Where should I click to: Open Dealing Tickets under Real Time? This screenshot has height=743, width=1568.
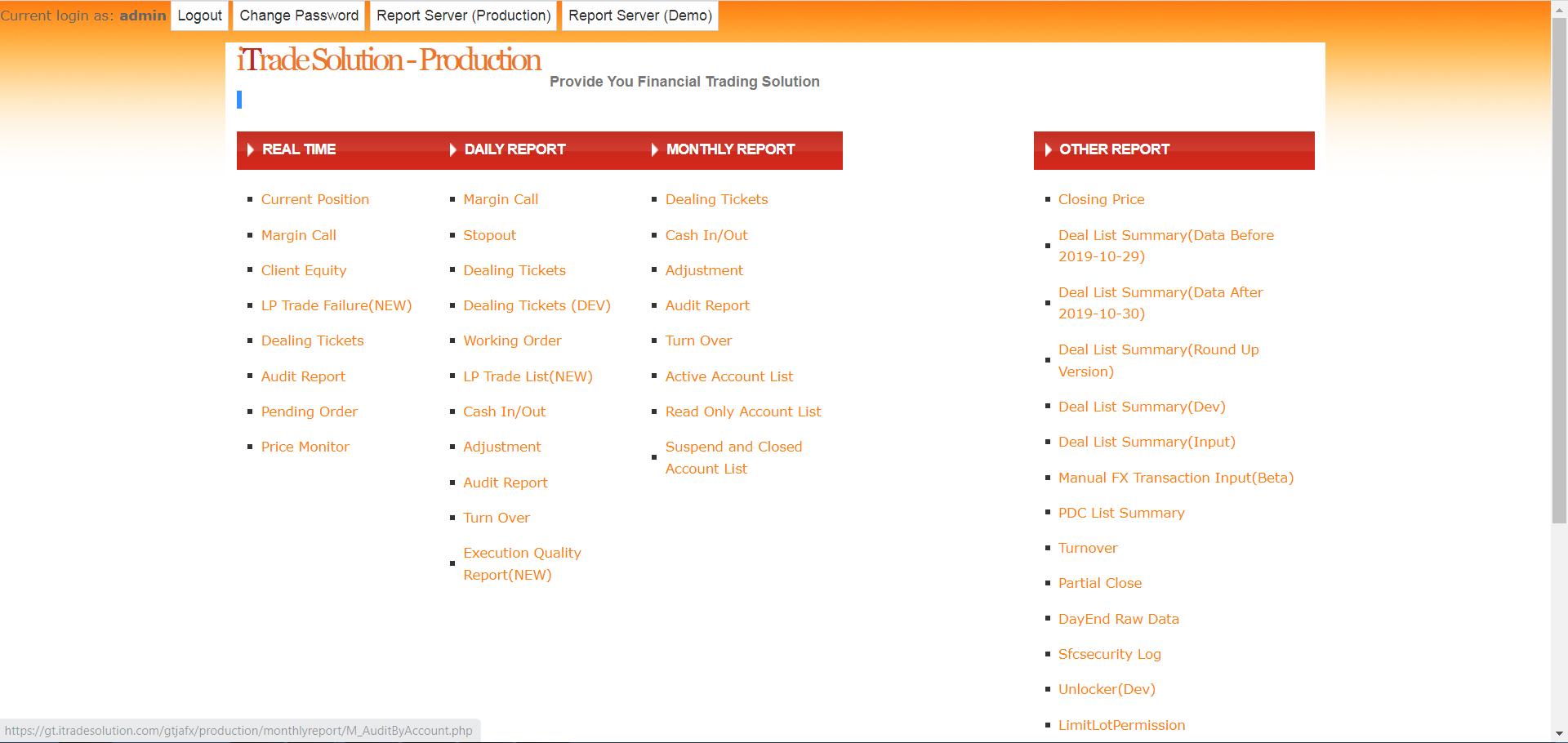(x=313, y=340)
